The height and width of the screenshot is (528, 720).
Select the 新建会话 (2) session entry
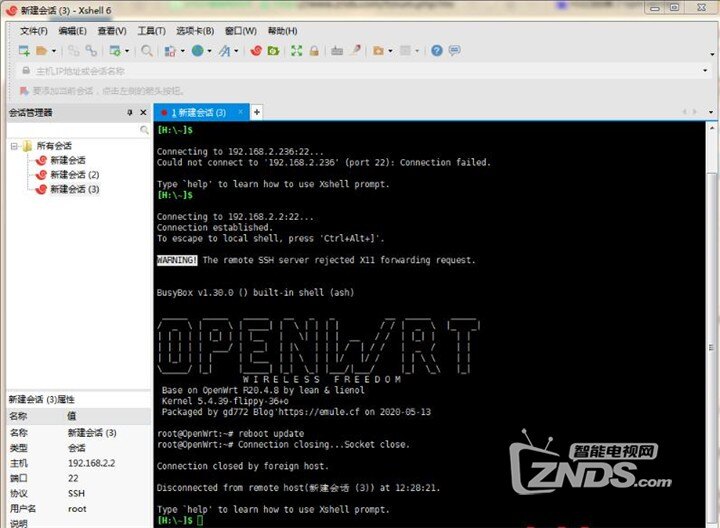[74, 175]
